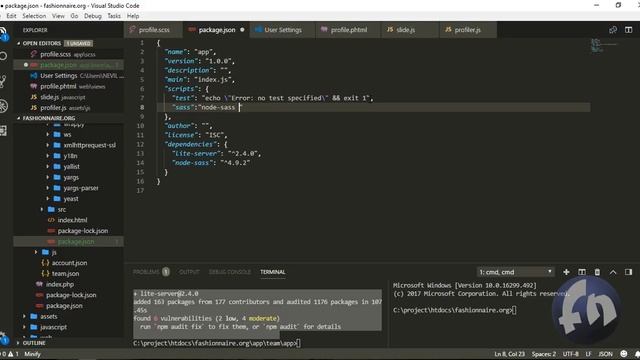Click the warnings count in status bar

tap(13, 354)
